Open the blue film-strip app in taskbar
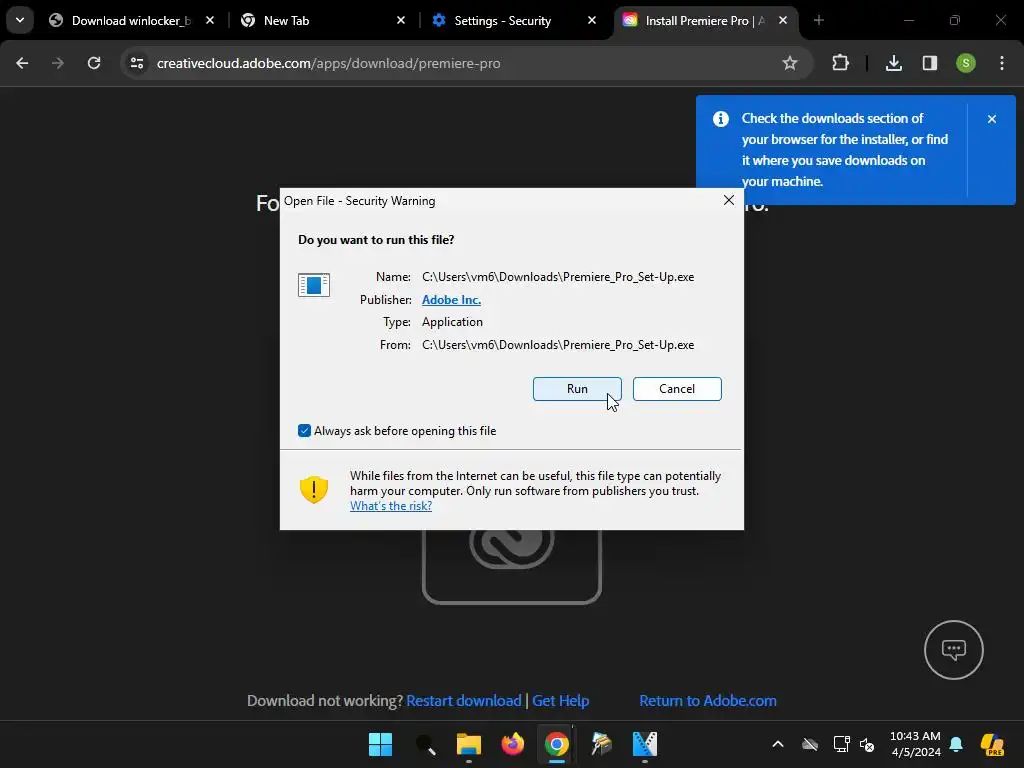 coord(645,744)
